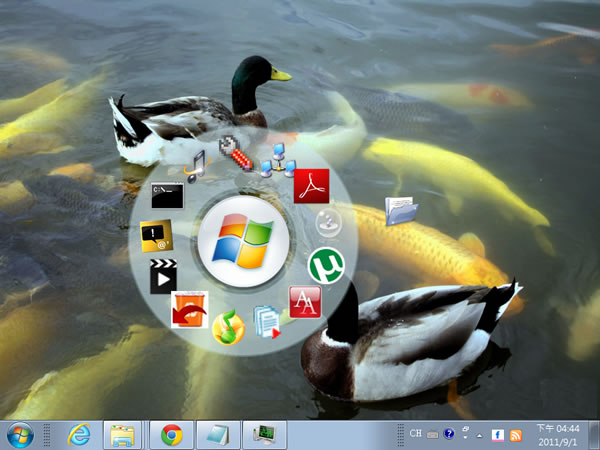This screenshot has height=450, width=600.
Task: Click the wrench and red tool icon
Action: 234,151
